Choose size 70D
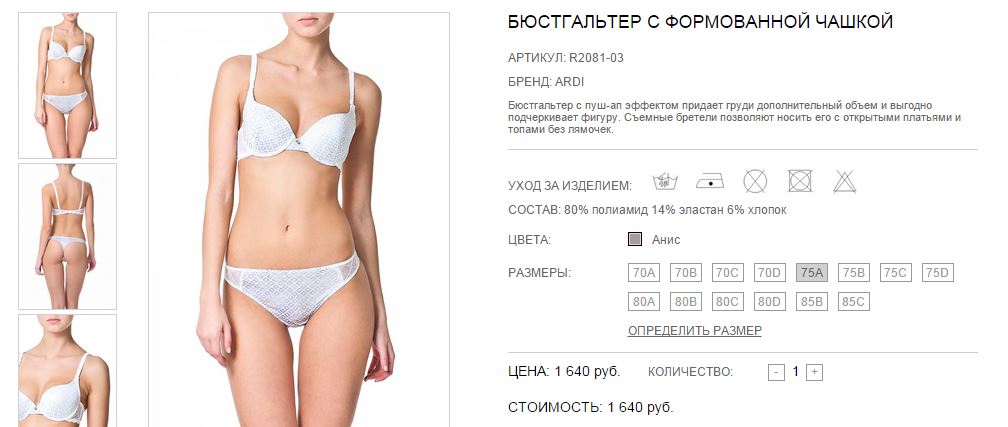Screen dimensions: 1008x427 (x=770, y=273)
